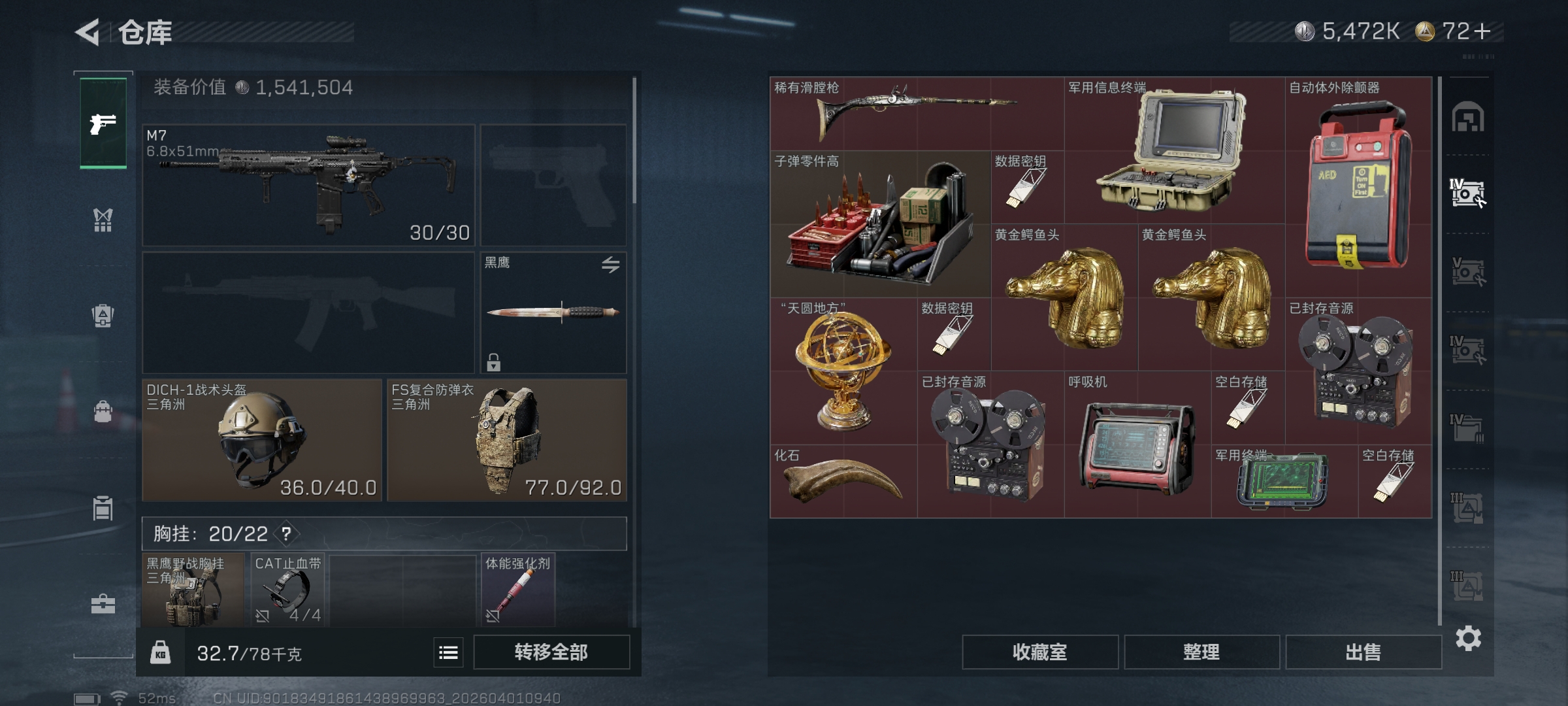
Task: Swap the 黑鹰 knife using the swap arrows
Action: 611,265
